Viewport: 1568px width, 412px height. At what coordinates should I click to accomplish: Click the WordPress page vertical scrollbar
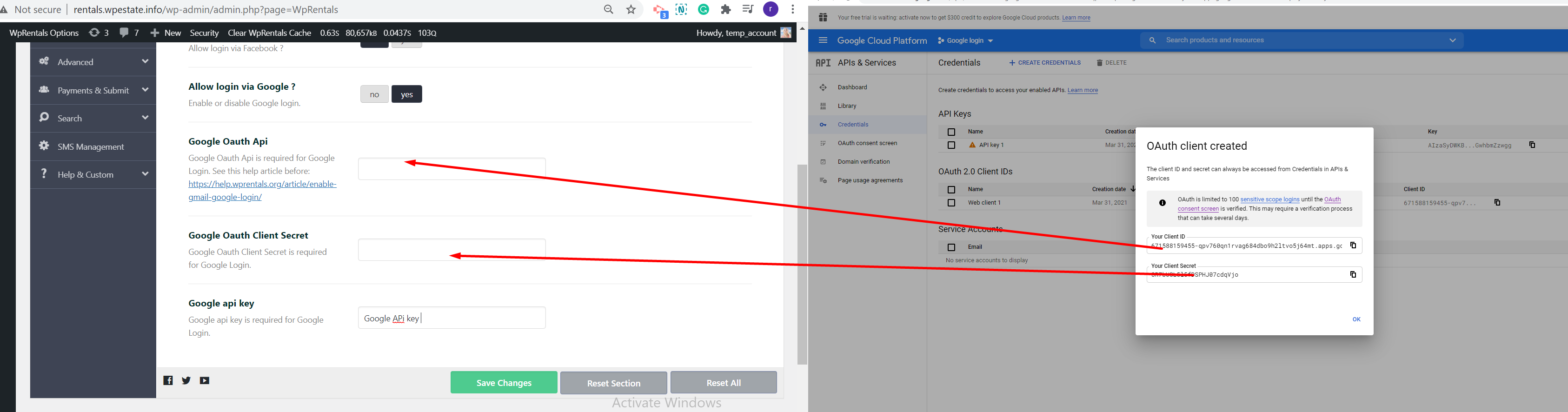[x=802, y=264]
